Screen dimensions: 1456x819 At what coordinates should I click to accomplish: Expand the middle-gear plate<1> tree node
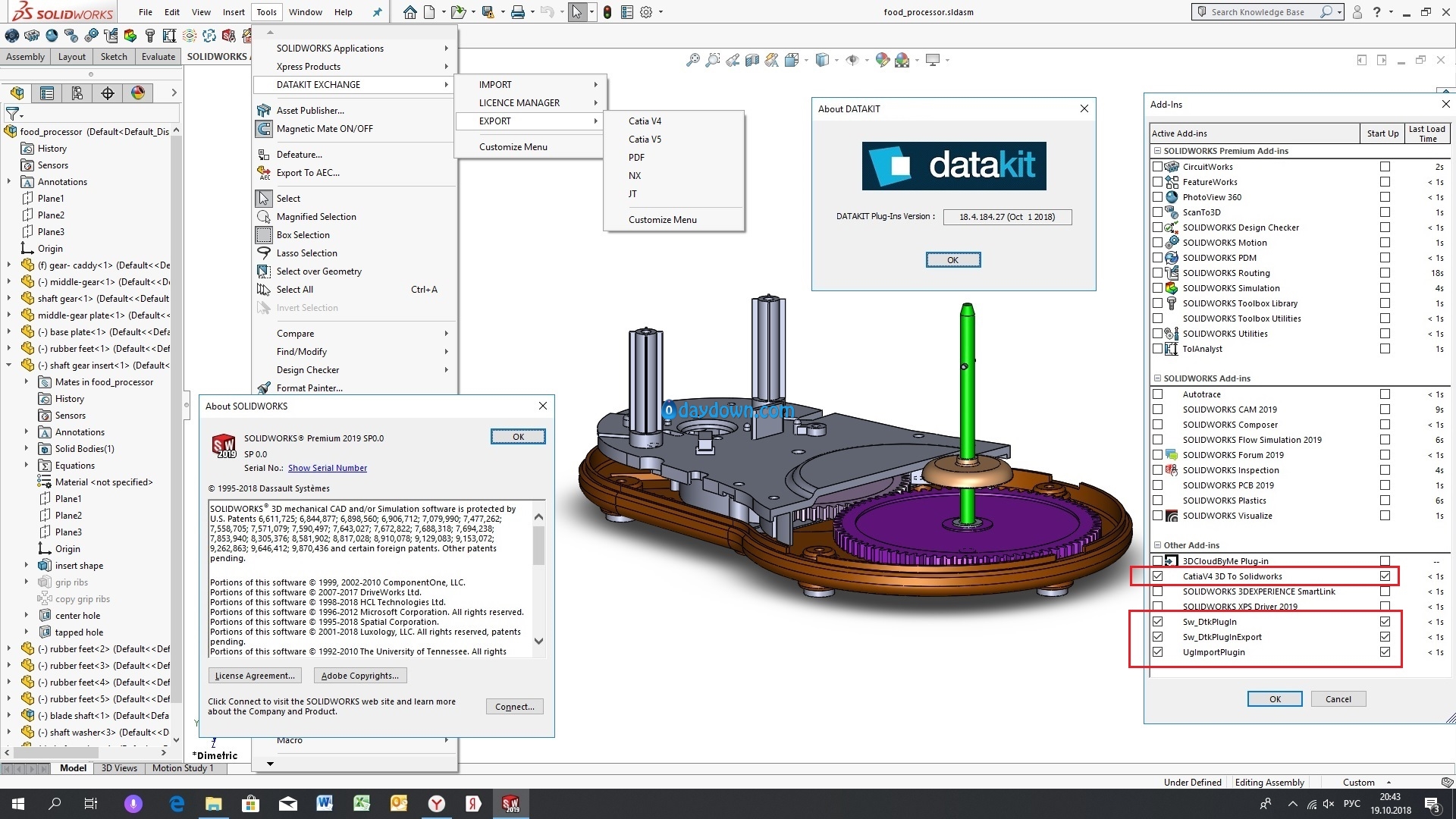pos(9,315)
